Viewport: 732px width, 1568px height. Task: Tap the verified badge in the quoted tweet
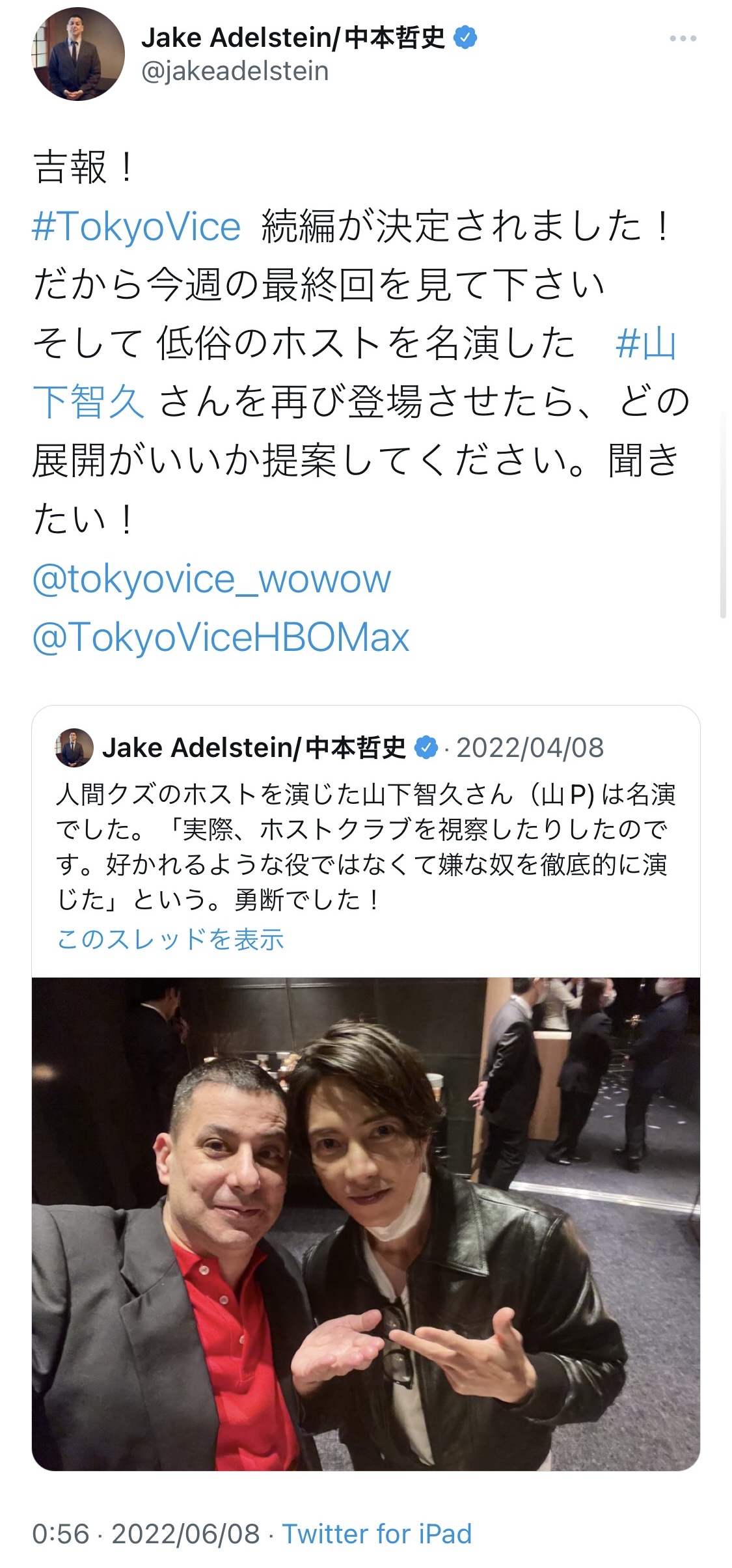click(x=426, y=748)
